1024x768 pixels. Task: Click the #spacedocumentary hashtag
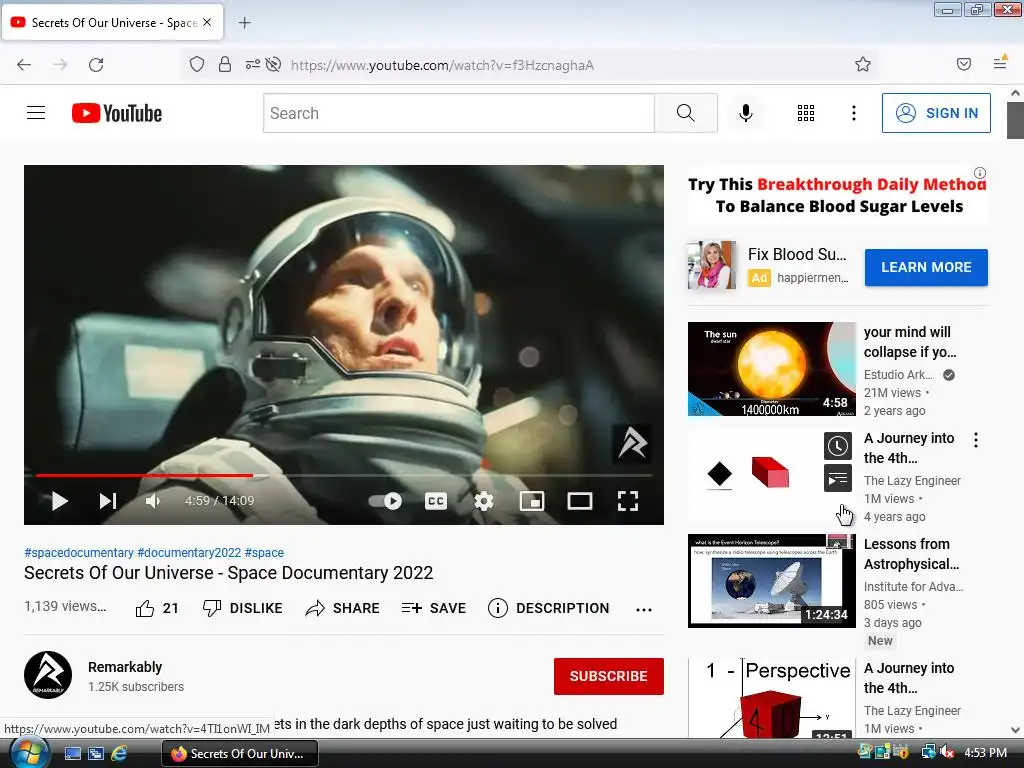tap(78, 552)
